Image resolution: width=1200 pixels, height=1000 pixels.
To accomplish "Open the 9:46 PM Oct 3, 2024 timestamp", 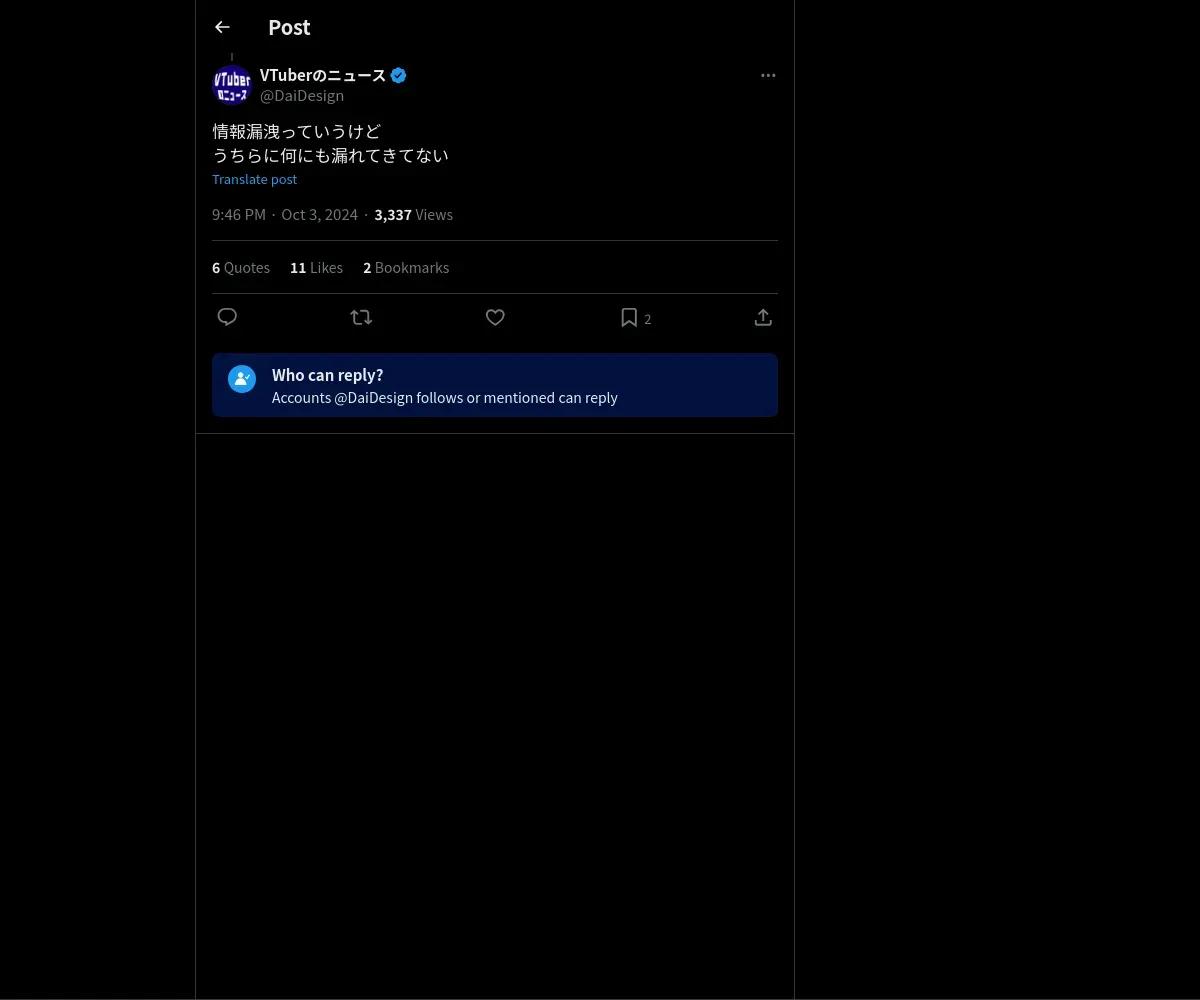I will click(x=285, y=215).
